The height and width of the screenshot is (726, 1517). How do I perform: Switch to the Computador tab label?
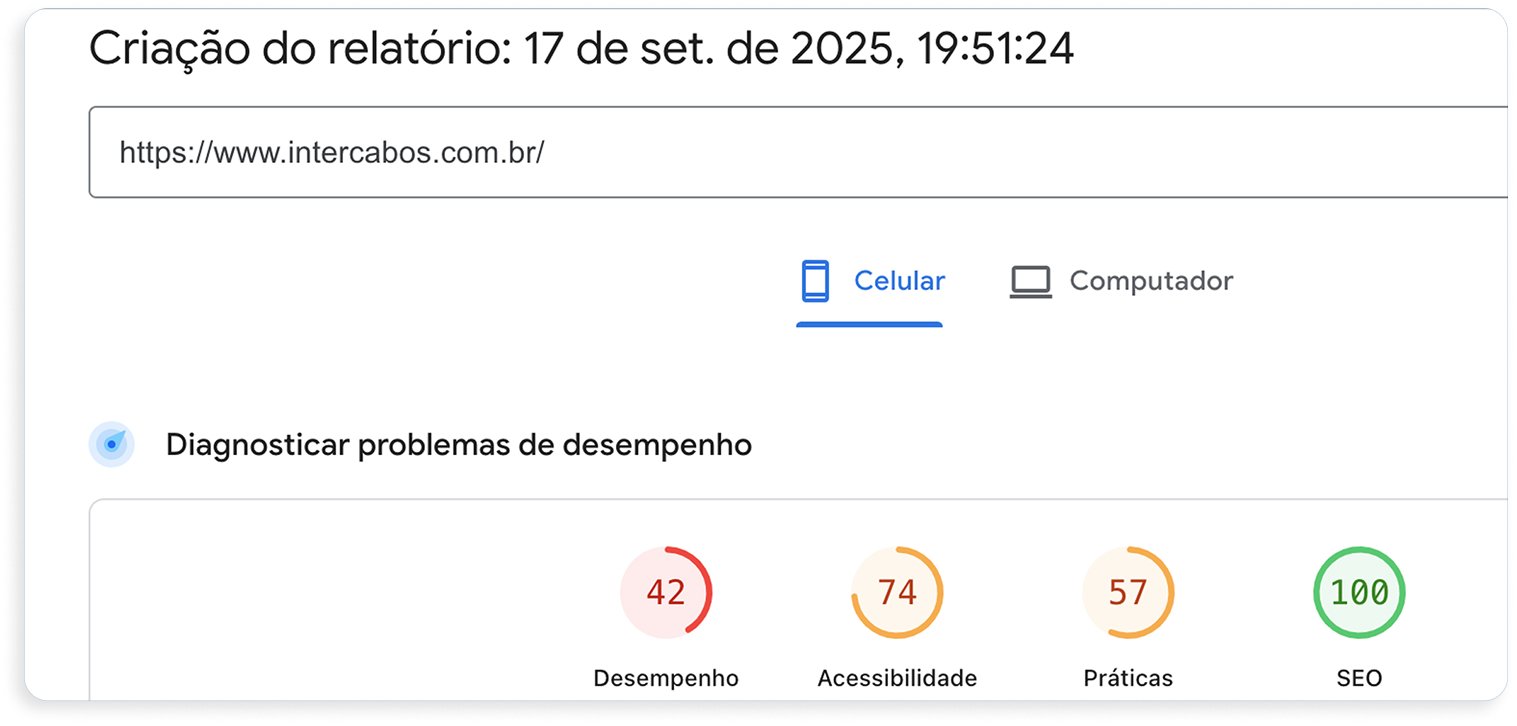tap(1151, 281)
